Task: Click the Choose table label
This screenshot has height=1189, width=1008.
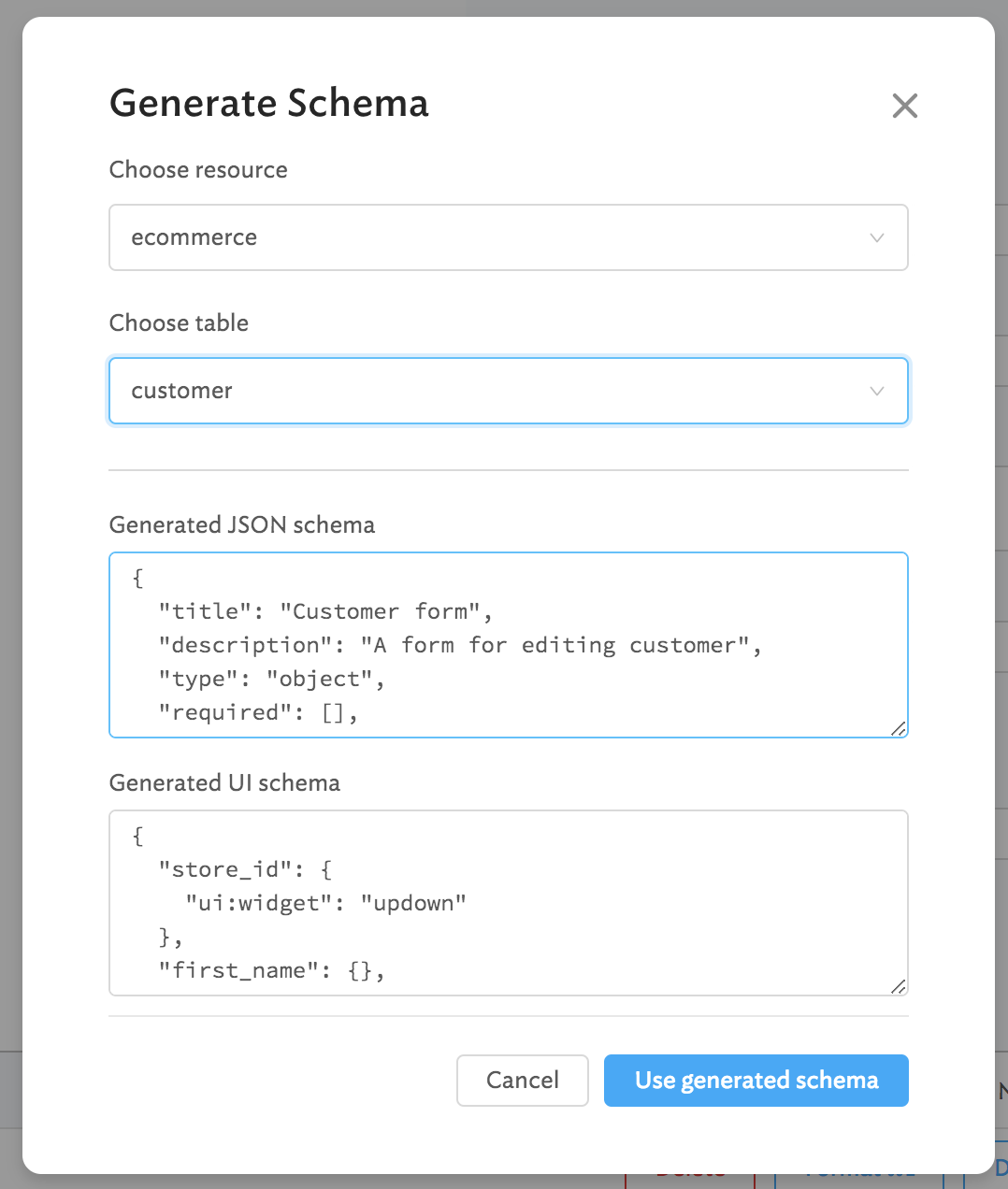Action: [x=179, y=323]
